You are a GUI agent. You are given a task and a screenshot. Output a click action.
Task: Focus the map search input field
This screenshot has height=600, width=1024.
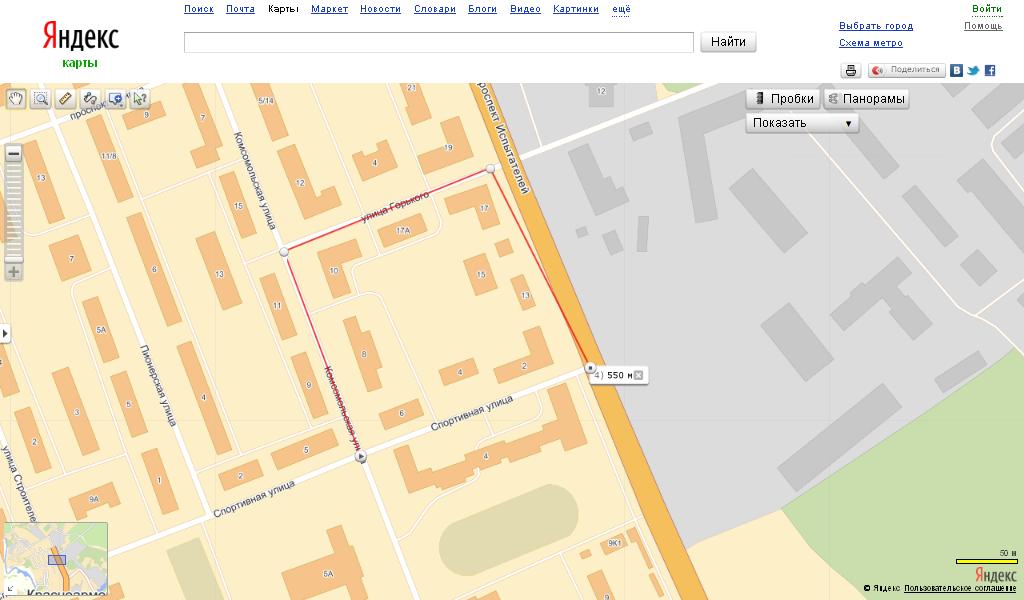coord(439,42)
